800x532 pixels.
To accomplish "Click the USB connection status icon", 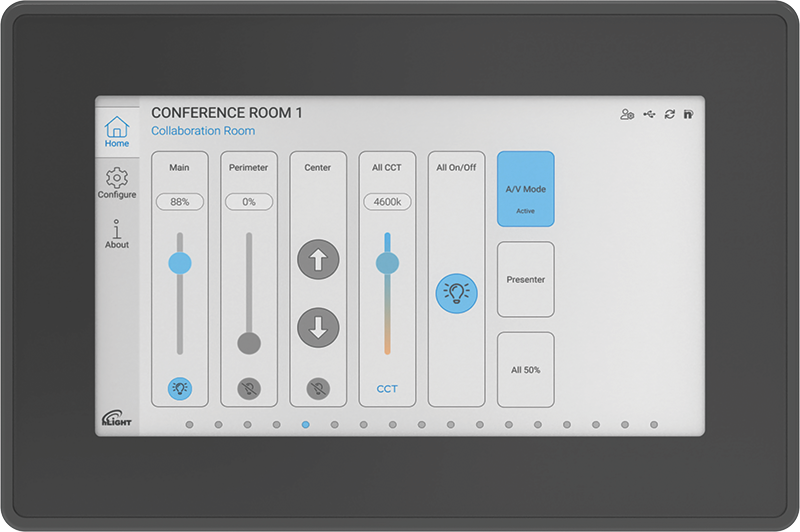I will pyautogui.click(x=648, y=115).
